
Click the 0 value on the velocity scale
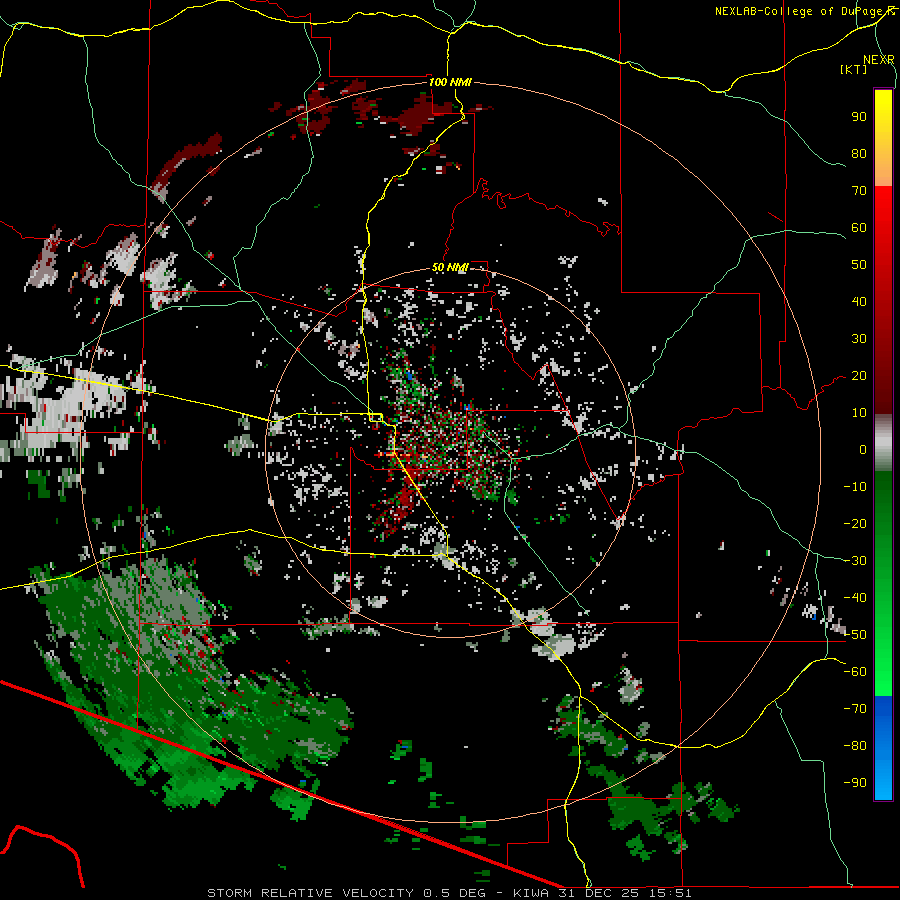[863, 450]
